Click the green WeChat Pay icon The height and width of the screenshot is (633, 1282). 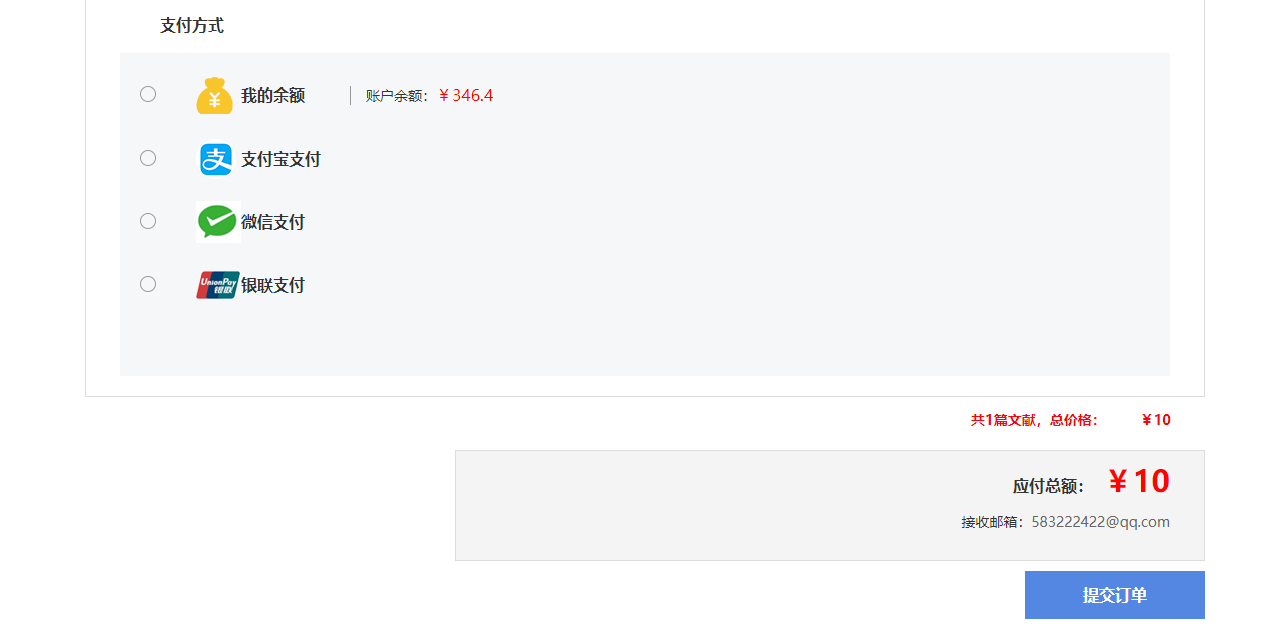[217, 222]
